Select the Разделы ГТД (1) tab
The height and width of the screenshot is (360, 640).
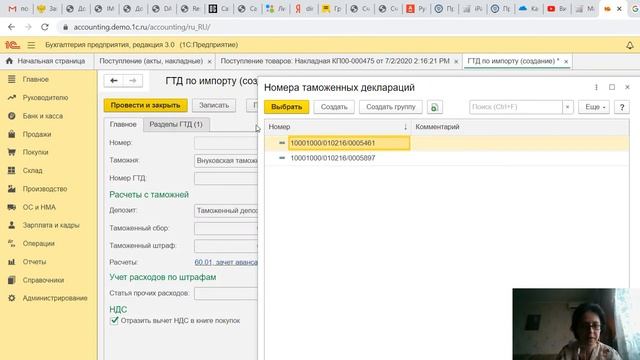pyautogui.click(x=176, y=124)
